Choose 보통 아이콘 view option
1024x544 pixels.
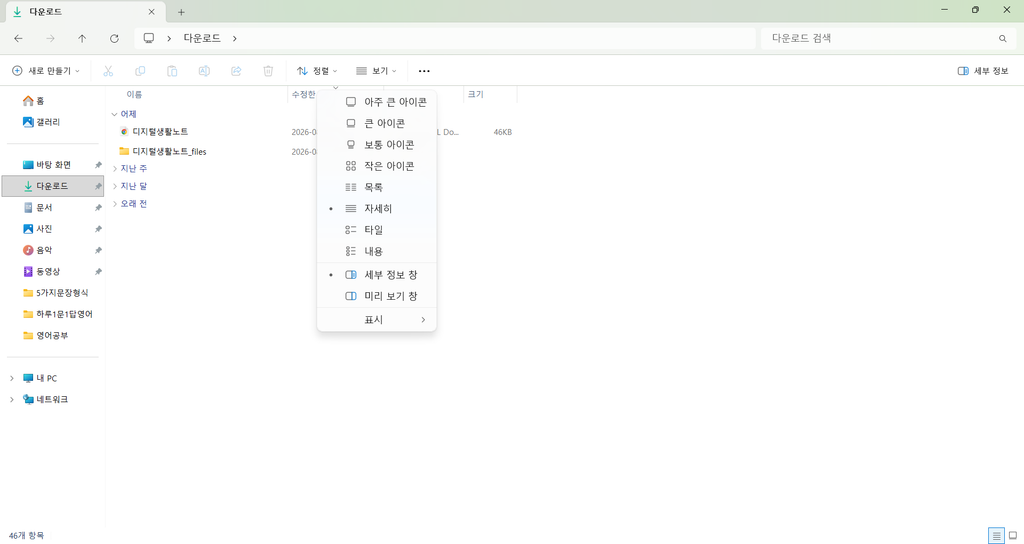[377, 144]
